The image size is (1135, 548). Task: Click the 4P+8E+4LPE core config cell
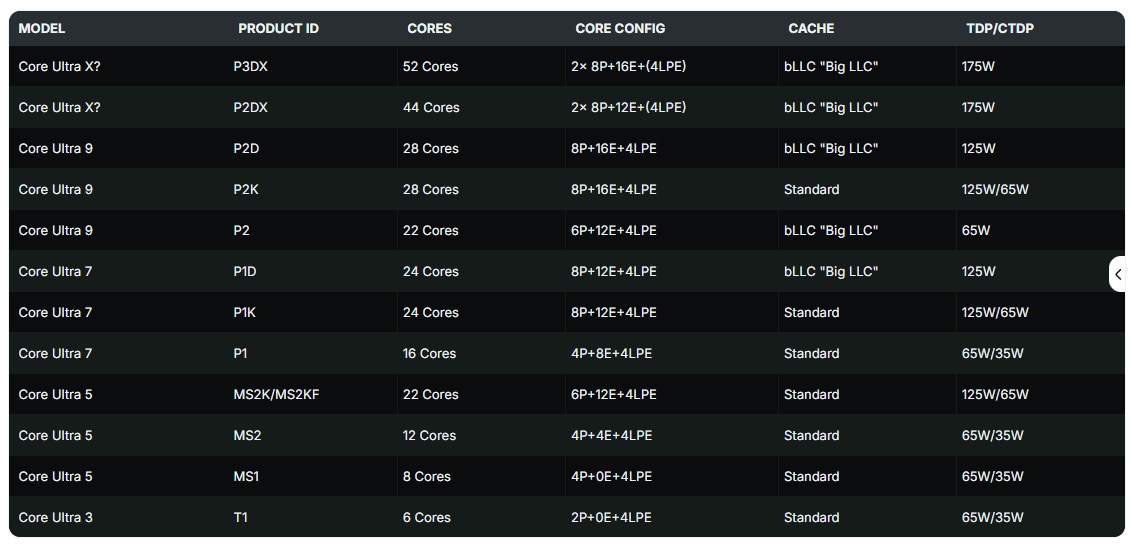point(610,354)
